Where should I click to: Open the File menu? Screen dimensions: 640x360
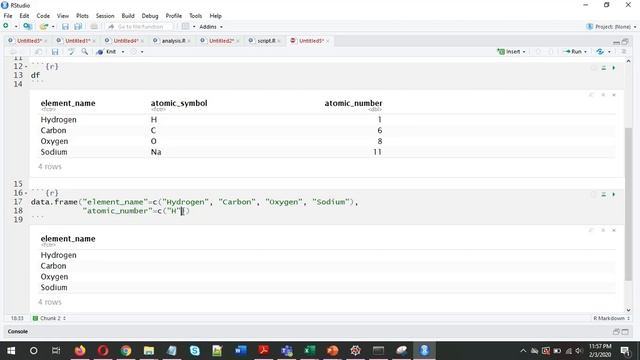(8, 16)
